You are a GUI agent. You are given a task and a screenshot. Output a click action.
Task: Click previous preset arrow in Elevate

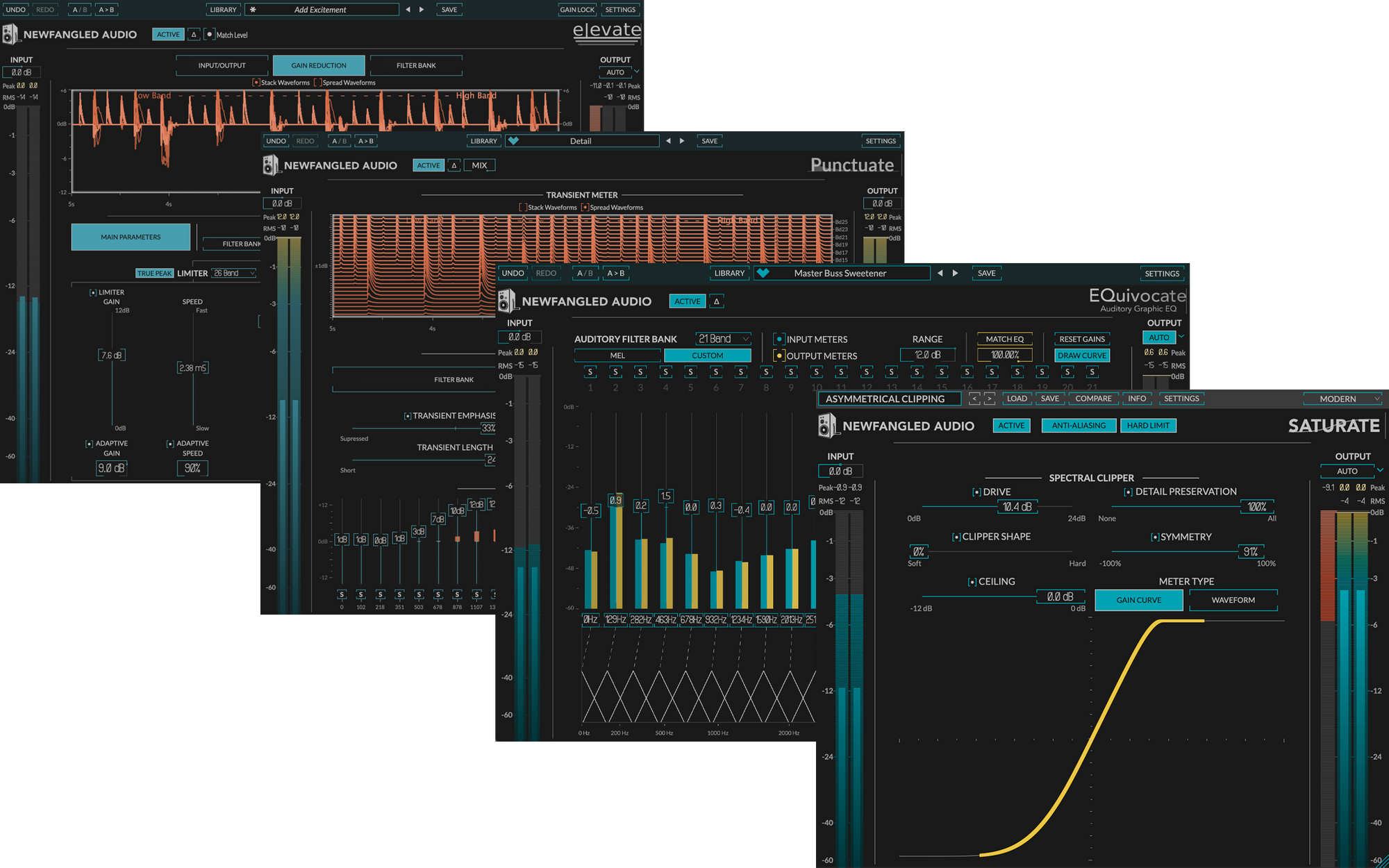pos(408,10)
